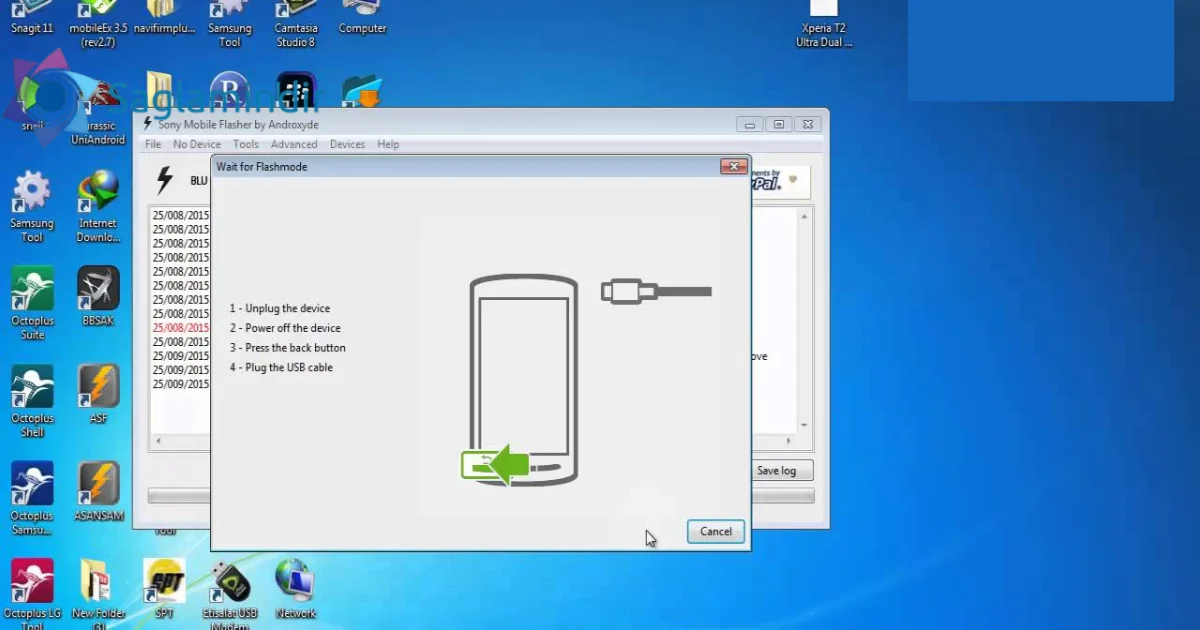Open the Octoplus LG Tool shortcut
This screenshot has width=1200, height=630.
coord(32,595)
